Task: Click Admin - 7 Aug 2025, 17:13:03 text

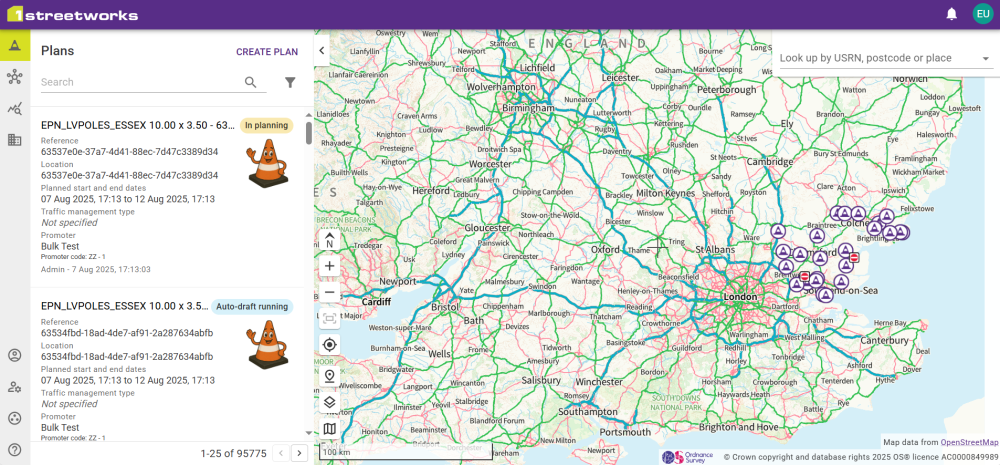Action: [x=96, y=269]
